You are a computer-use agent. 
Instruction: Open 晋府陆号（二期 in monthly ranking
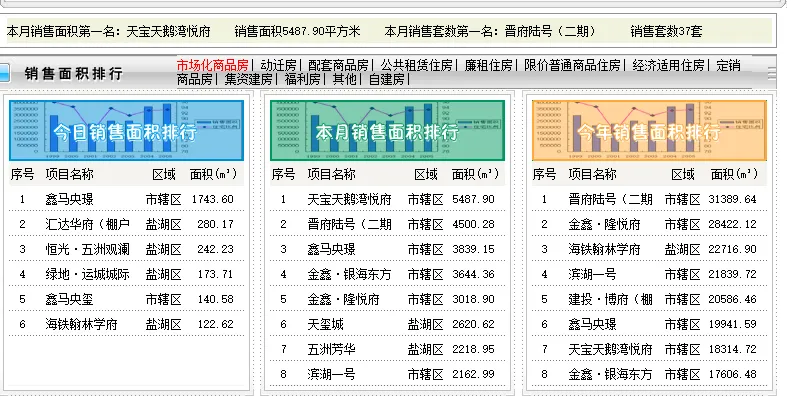[x=350, y=224]
